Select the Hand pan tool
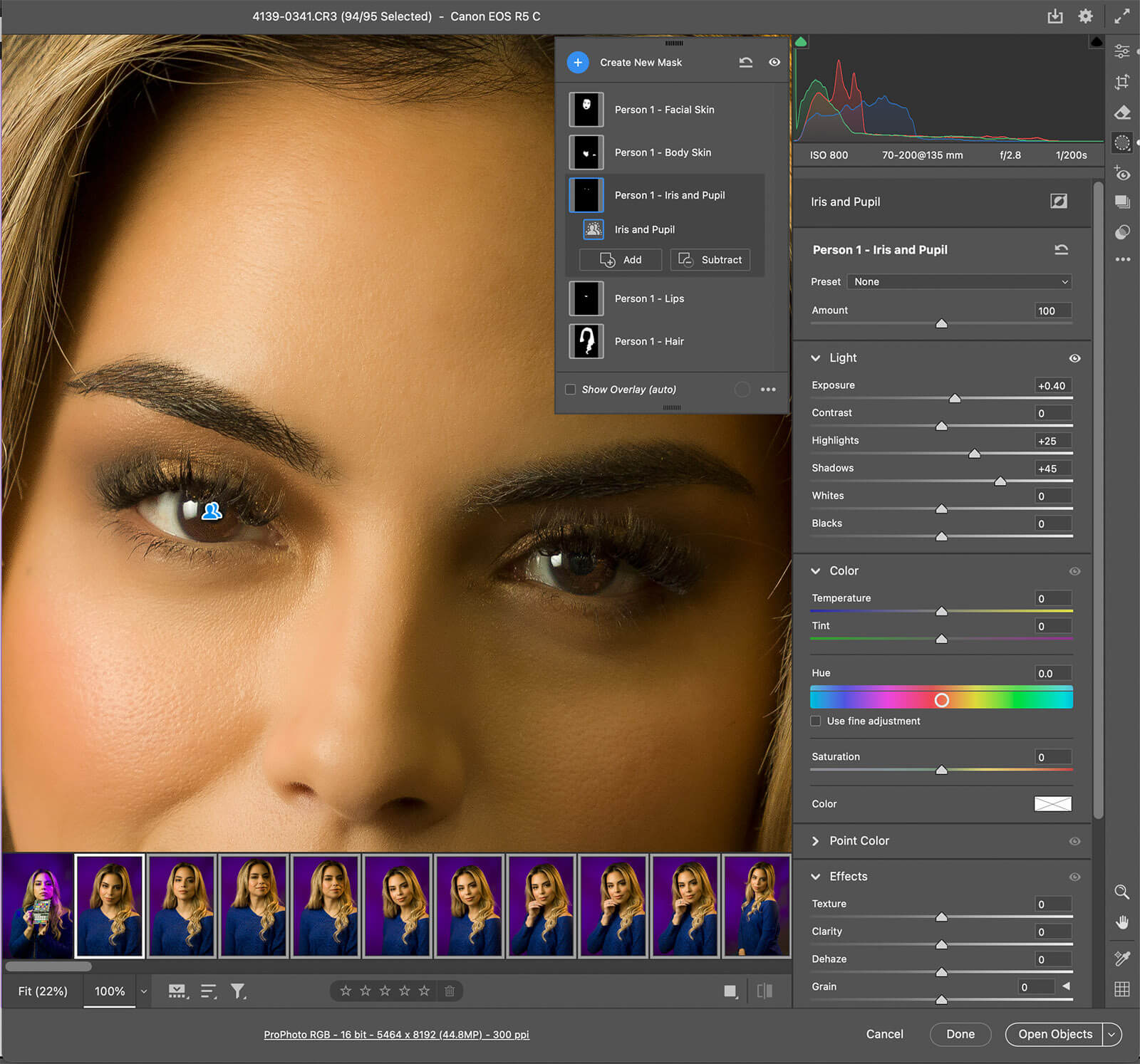Viewport: 1140px width, 1064px height. click(1121, 923)
